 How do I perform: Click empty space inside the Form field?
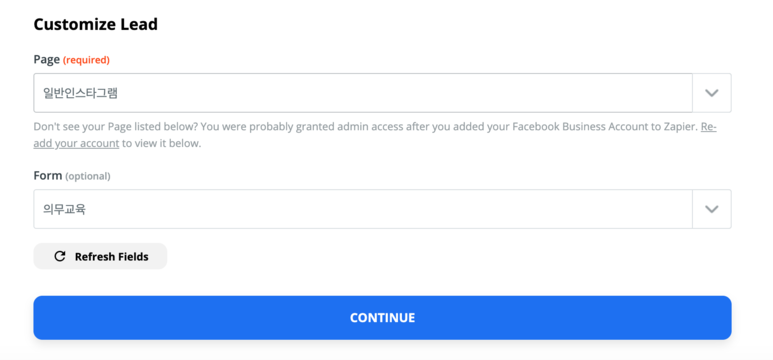[x=394, y=209]
